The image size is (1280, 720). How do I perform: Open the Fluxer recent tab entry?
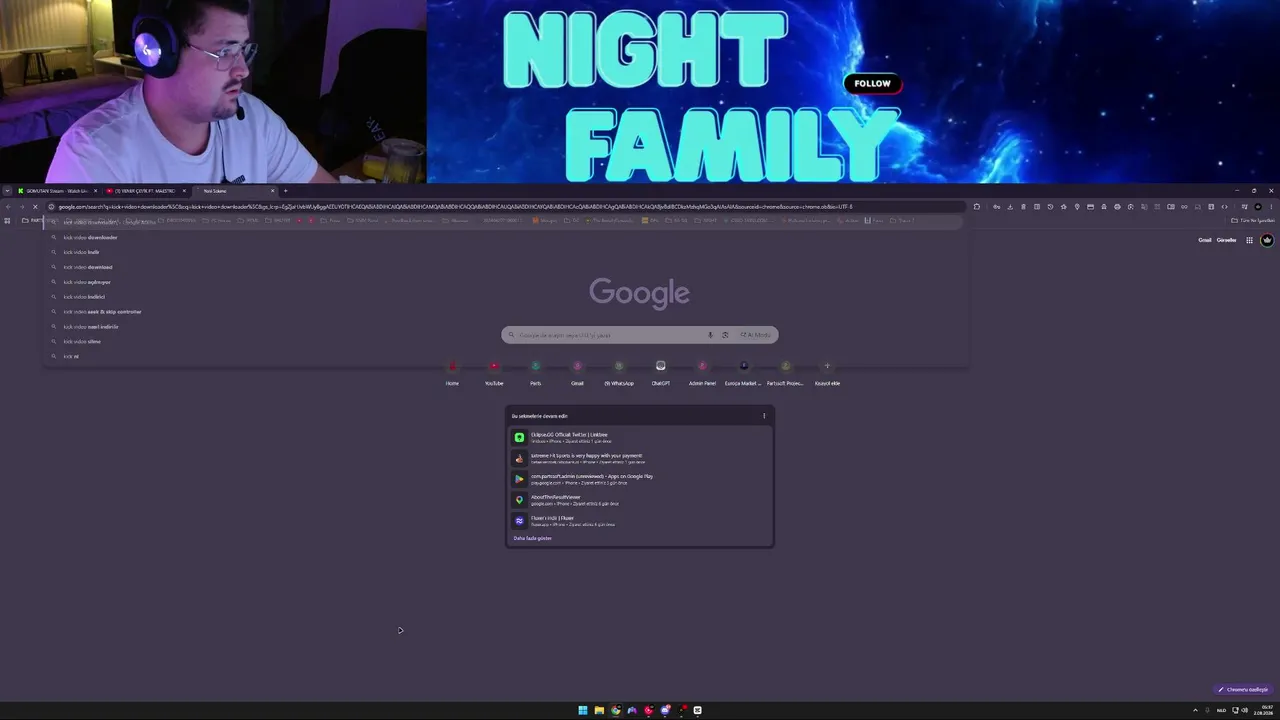coord(640,521)
